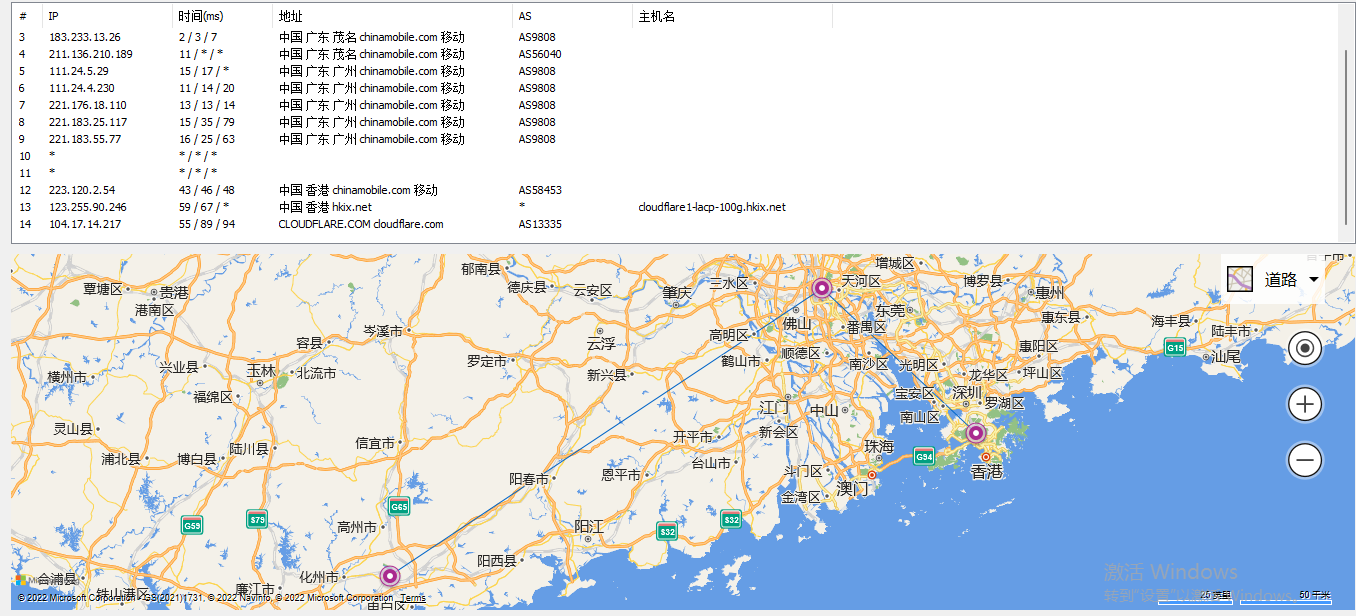1356x616 pixels.
Task: Click the Maoming hop marker near 化州市
Action: tap(390, 576)
